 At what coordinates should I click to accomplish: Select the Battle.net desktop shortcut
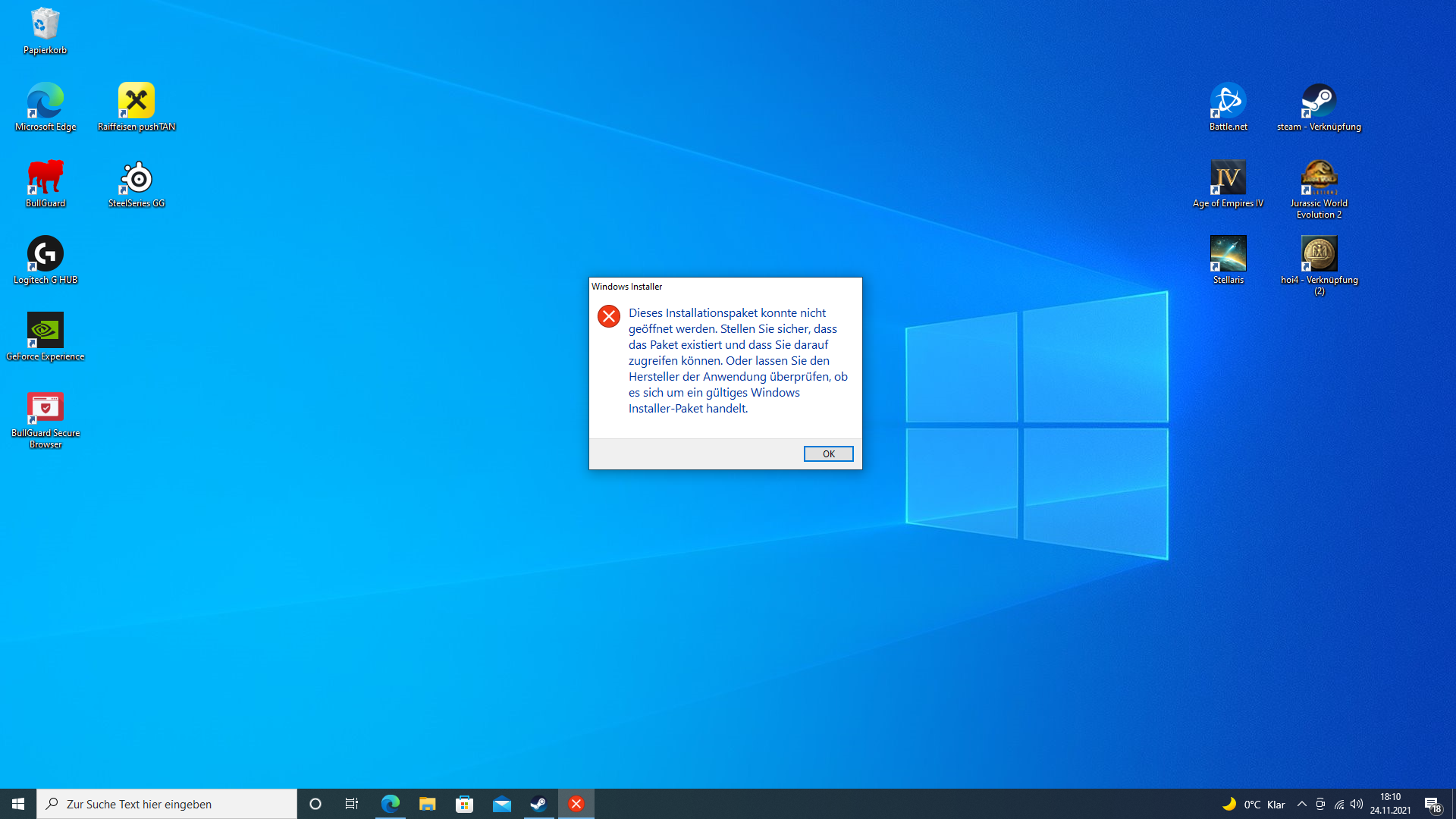pos(1228,101)
